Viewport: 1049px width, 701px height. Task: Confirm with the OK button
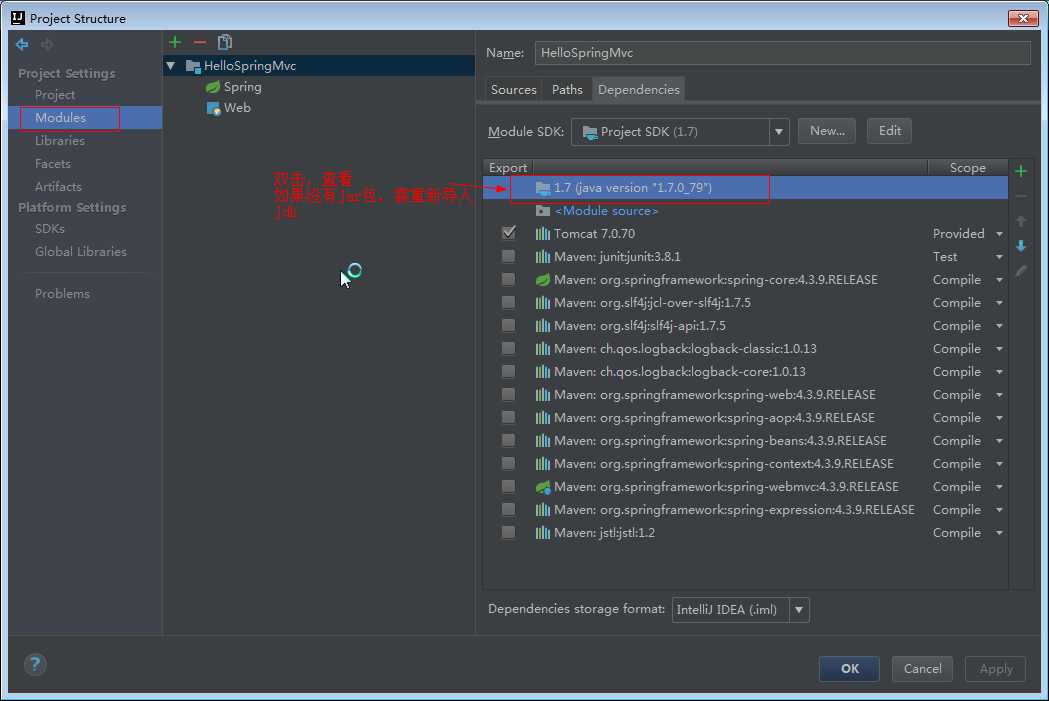tap(850, 669)
